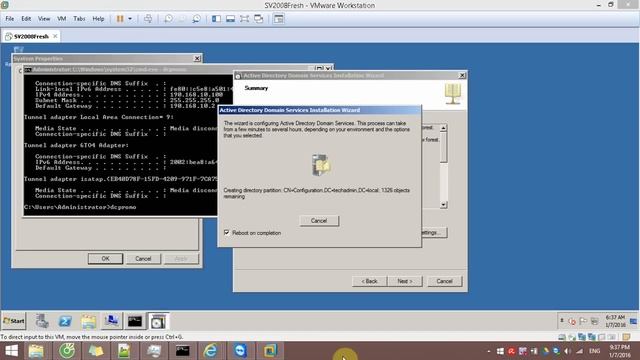Open the snapshot manager icon
Image resolution: width=640 pixels, height=360 pixels.
[196, 19]
